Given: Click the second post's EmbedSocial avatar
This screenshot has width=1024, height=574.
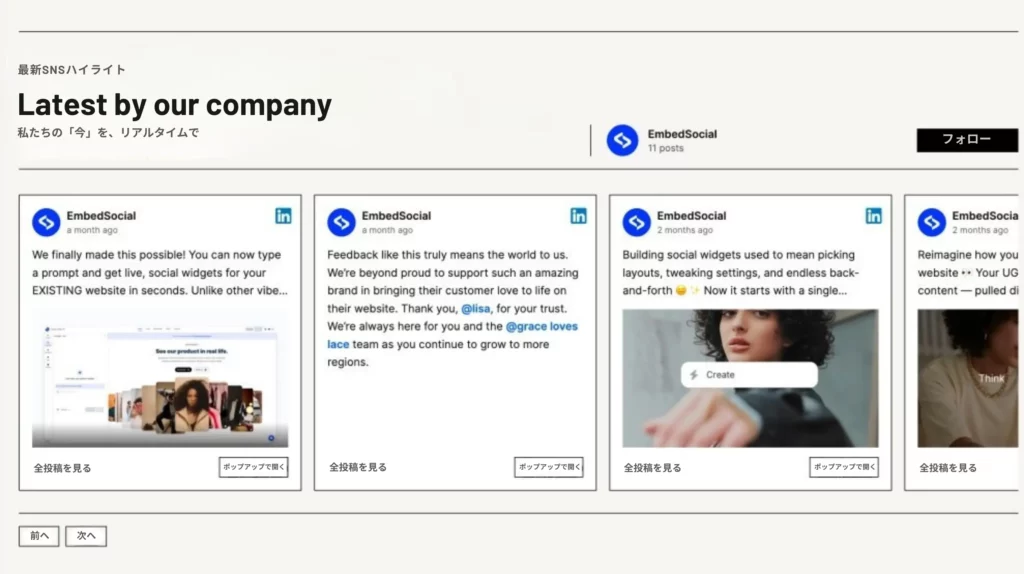Looking at the screenshot, I should [x=341, y=222].
